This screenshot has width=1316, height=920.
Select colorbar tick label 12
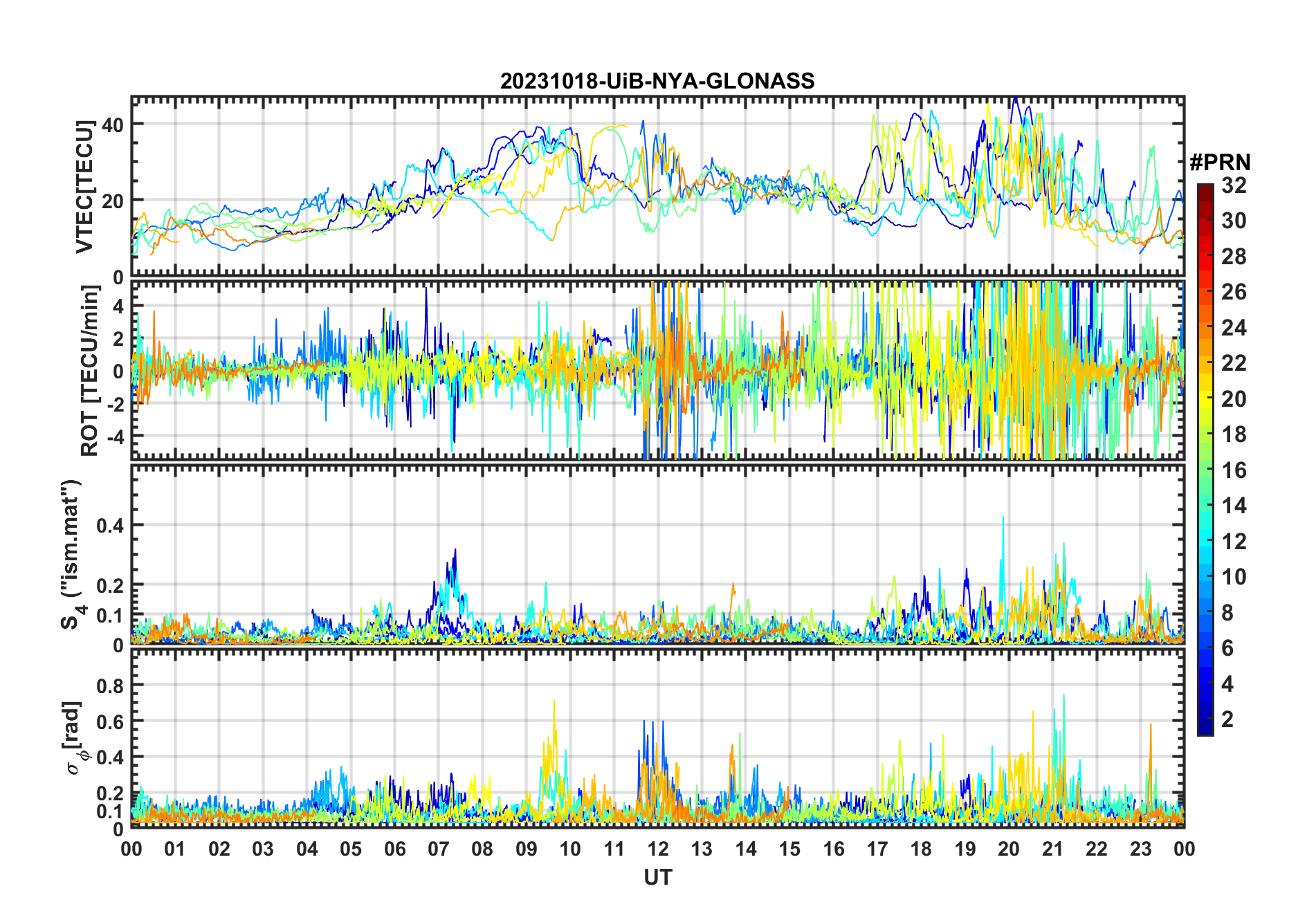tap(1234, 542)
